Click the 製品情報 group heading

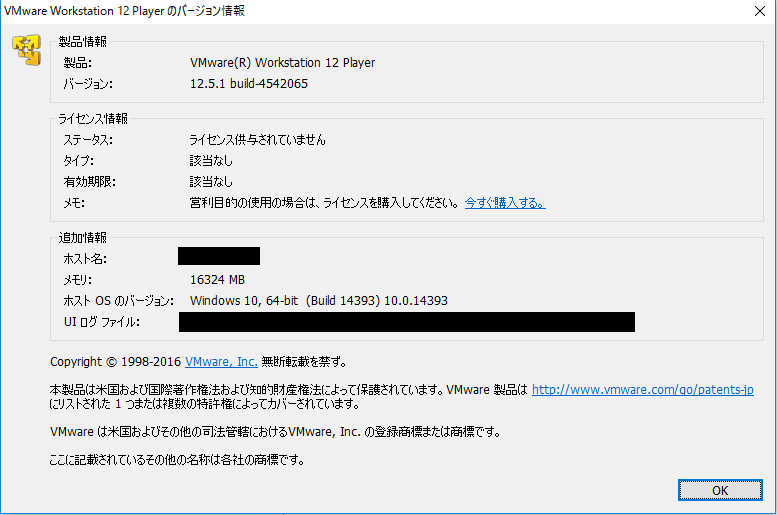pos(82,42)
